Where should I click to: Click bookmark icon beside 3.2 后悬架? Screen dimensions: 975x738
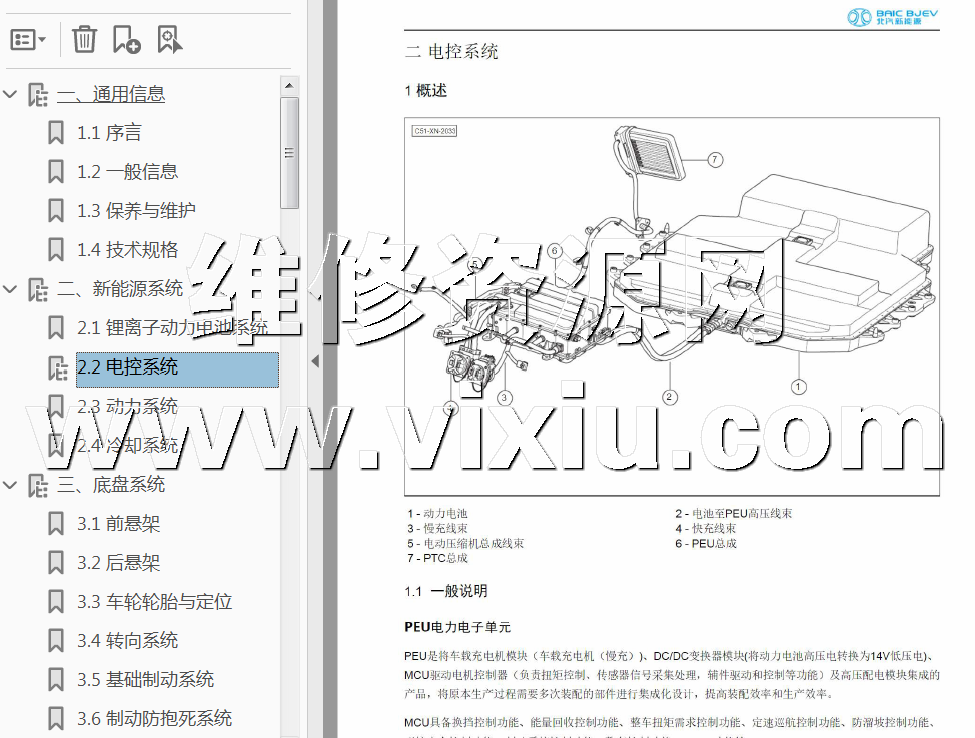click(x=56, y=563)
